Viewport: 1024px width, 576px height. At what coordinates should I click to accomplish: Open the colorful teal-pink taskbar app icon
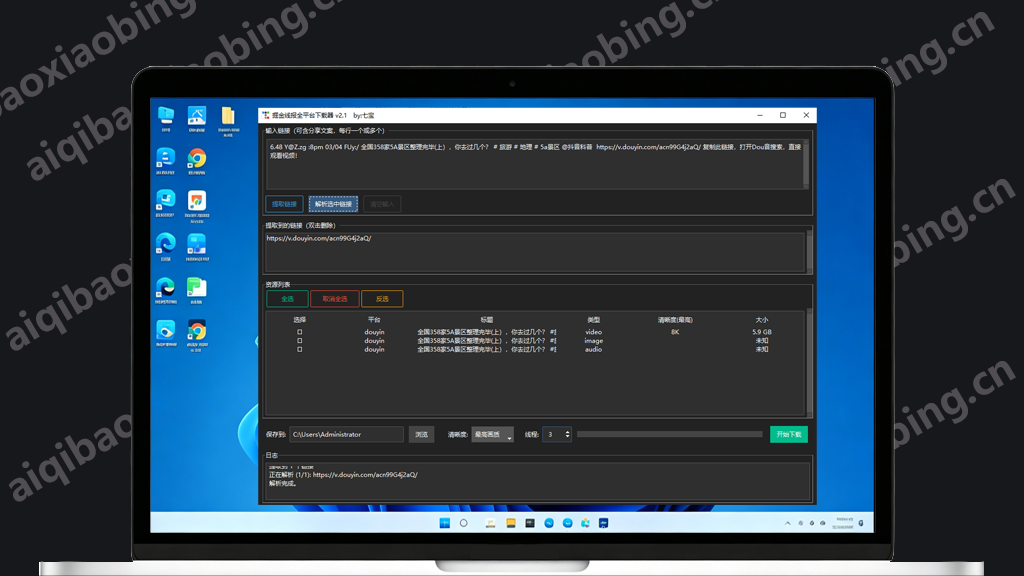coord(585,523)
